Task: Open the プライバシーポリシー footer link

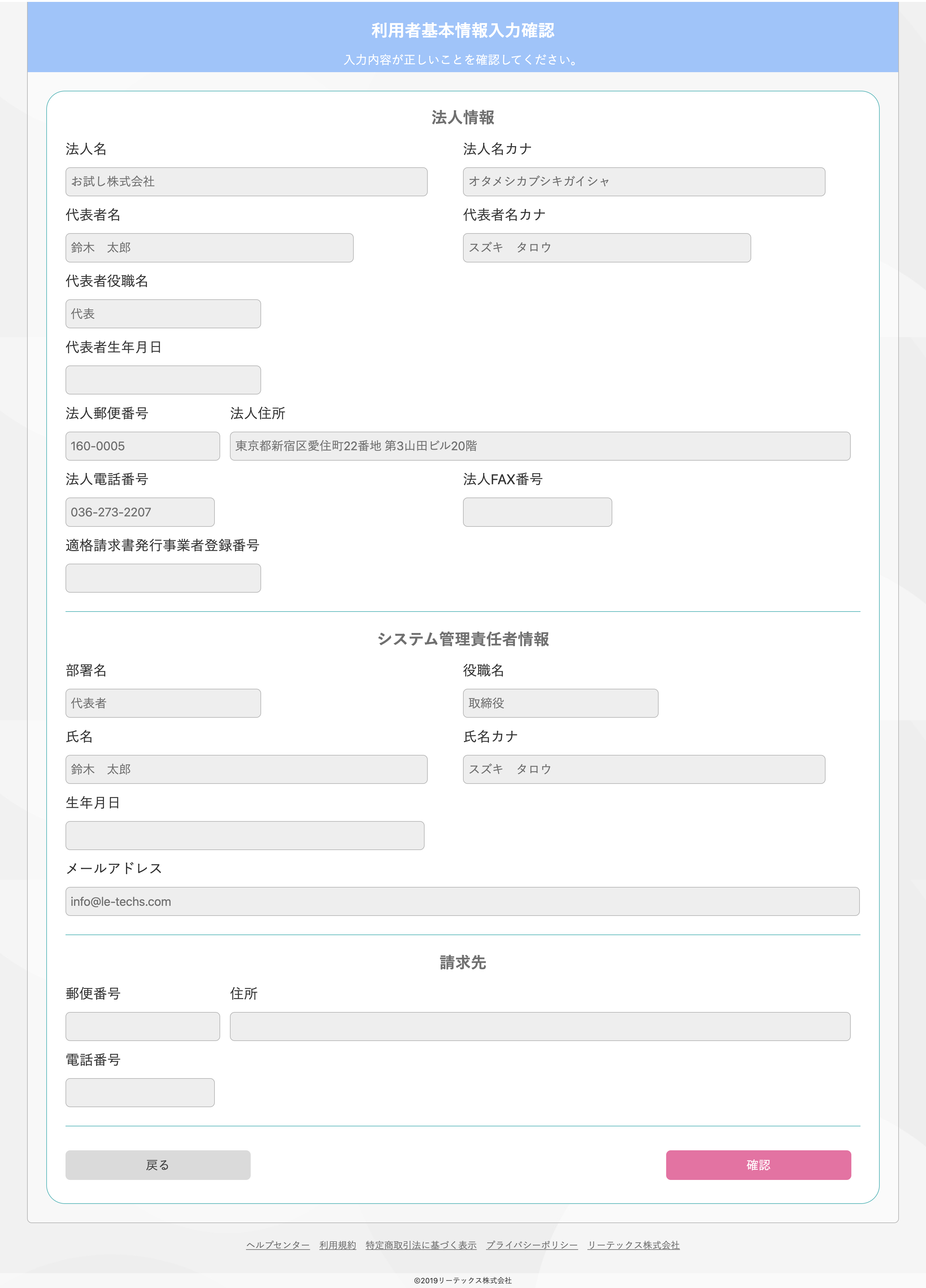Action: pyautogui.click(x=532, y=1245)
